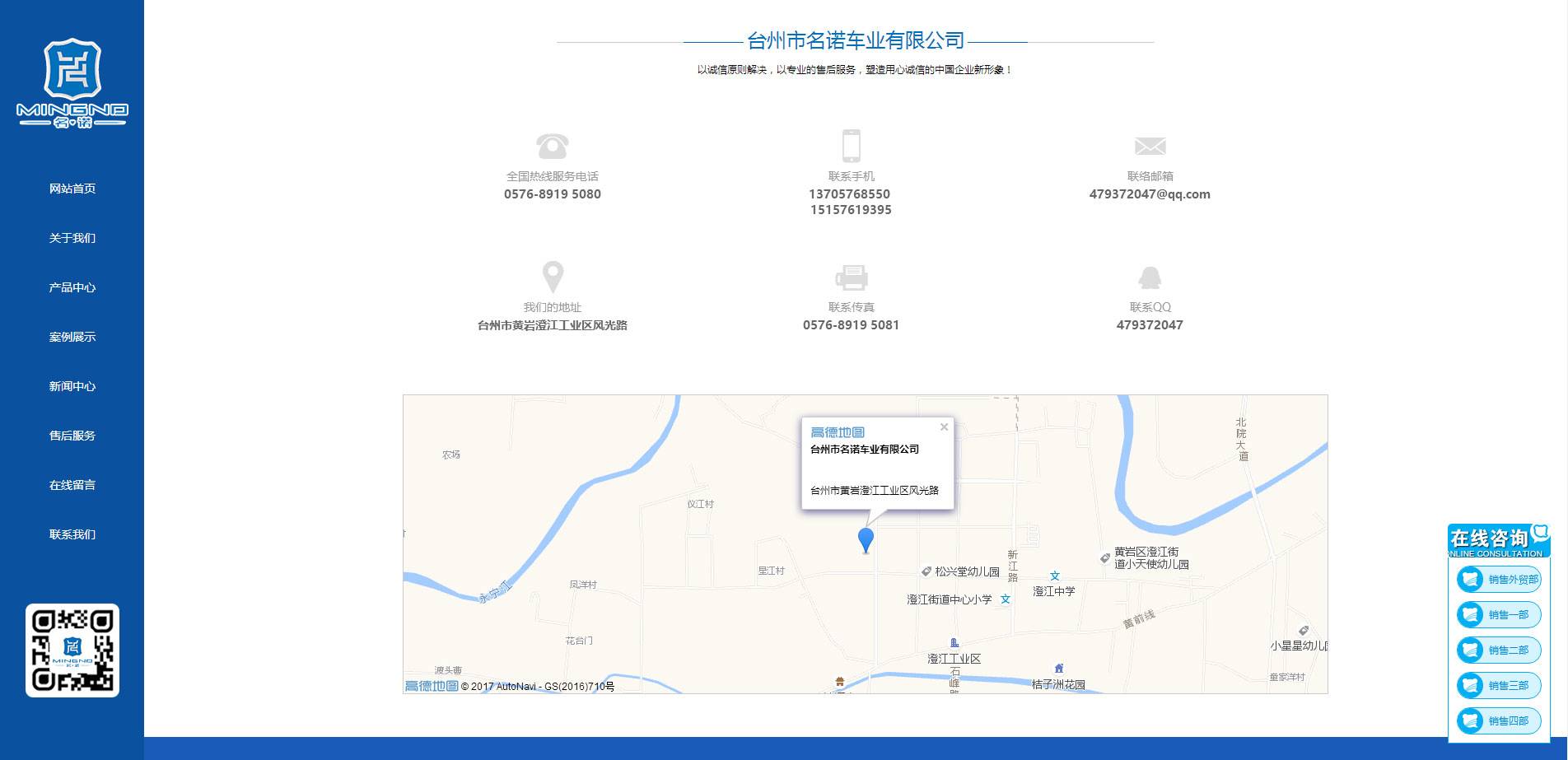Image resolution: width=1568 pixels, height=760 pixels.
Task: Chat with 销售外贸部
Action: point(1499,580)
